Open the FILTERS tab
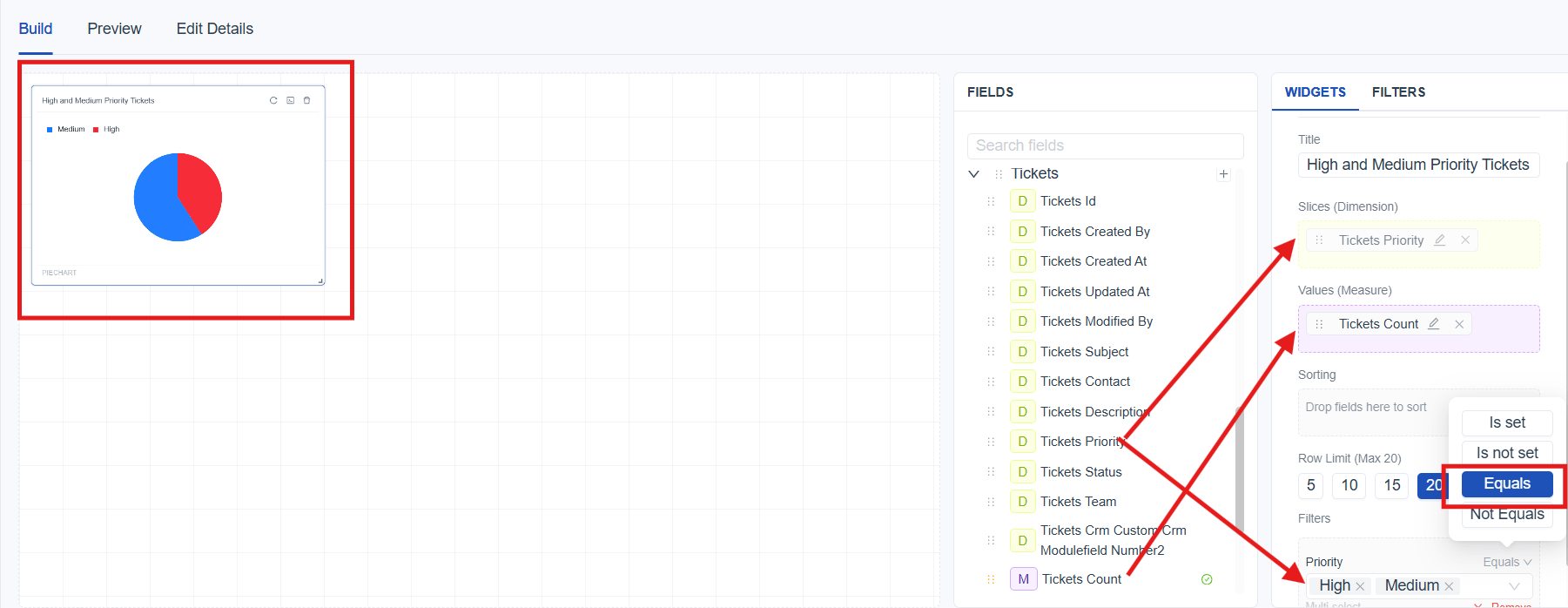 tap(1398, 92)
